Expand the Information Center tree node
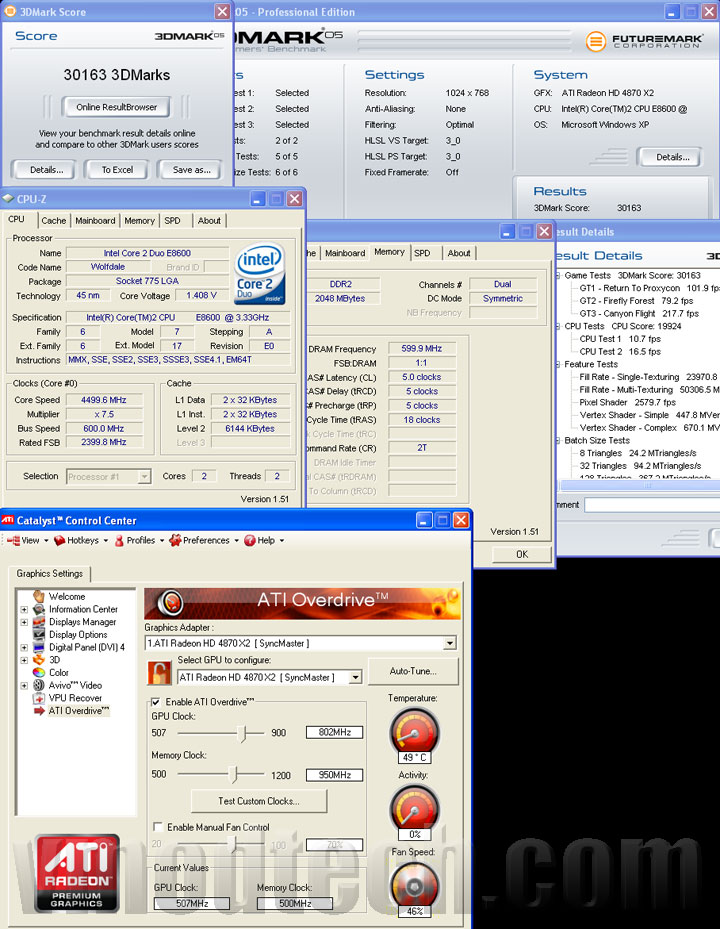This screenshot has height=929, width=720. [x=24, y=609]
